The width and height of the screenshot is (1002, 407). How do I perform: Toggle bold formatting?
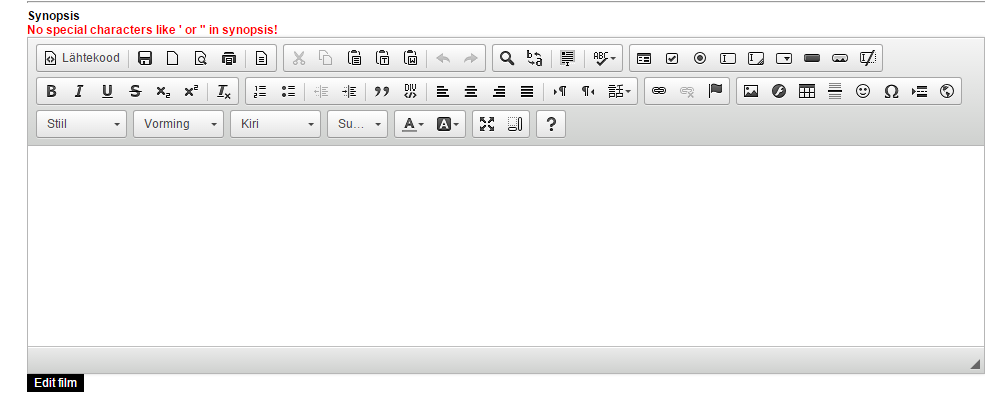point(51,91)
